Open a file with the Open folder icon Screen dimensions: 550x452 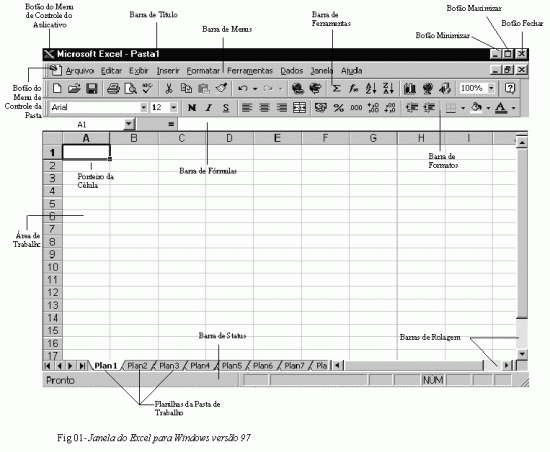[74, 88]
